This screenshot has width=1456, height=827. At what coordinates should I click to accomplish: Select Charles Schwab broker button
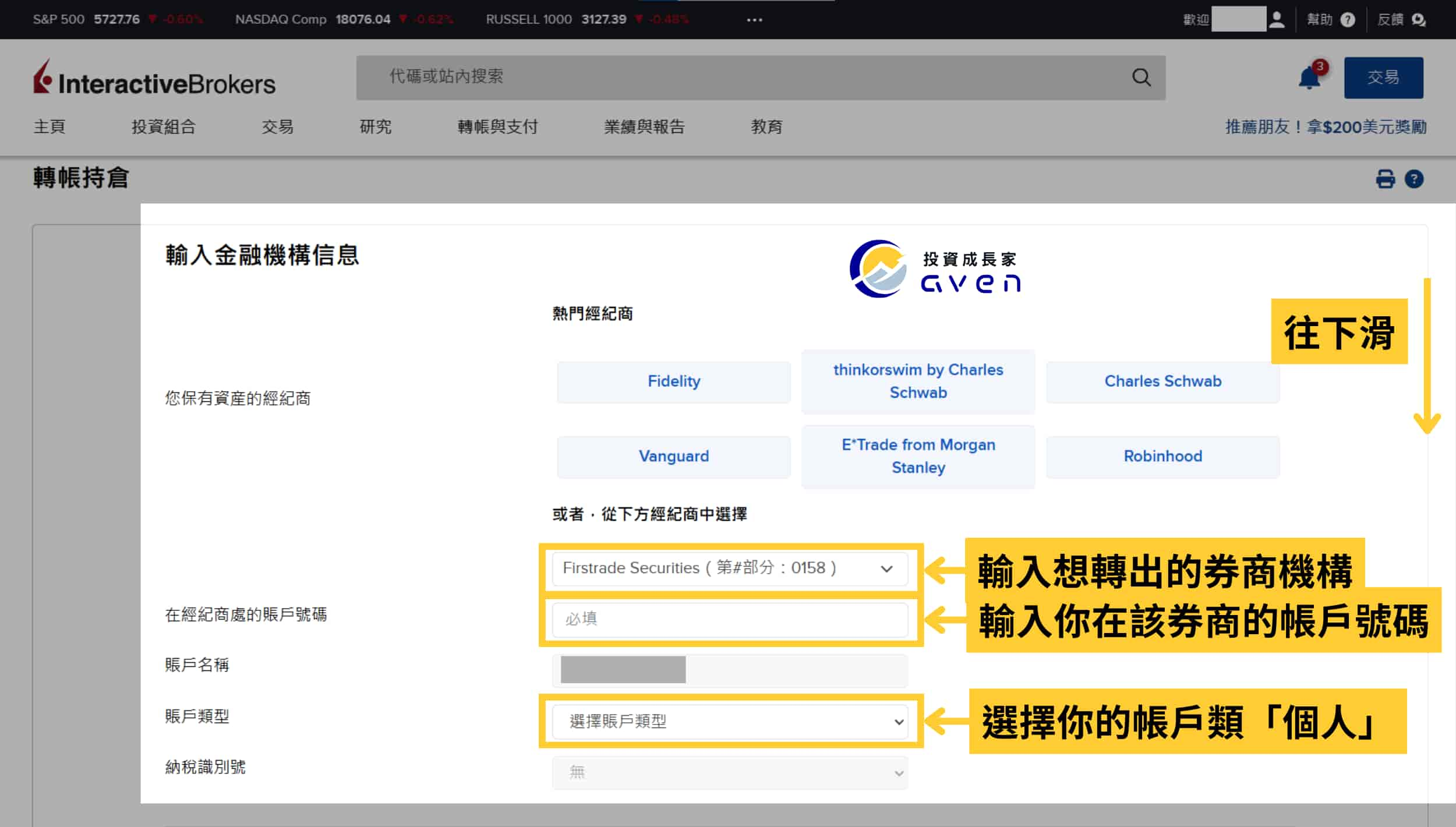(1162, 381)
